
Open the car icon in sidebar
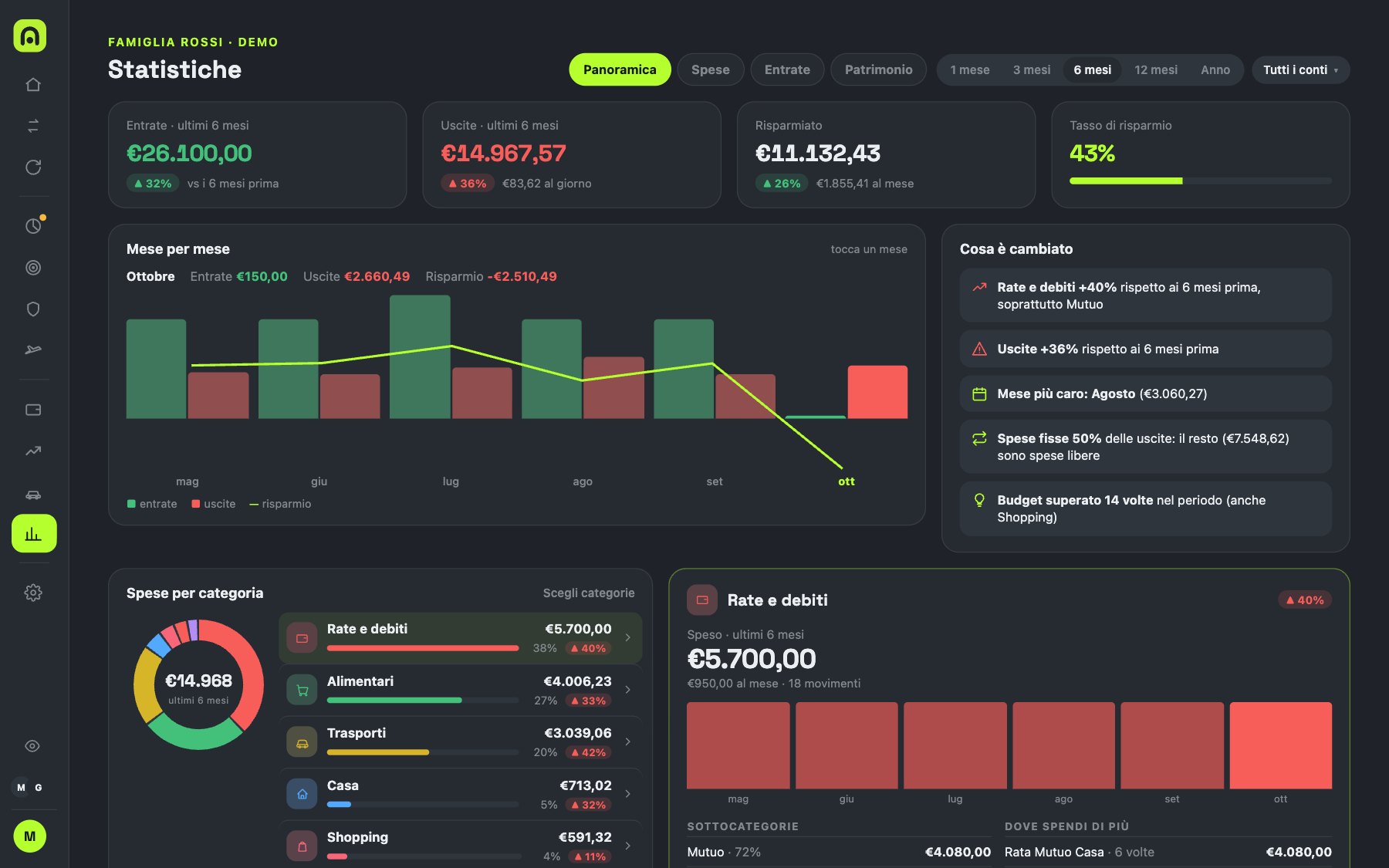point(33,494)
